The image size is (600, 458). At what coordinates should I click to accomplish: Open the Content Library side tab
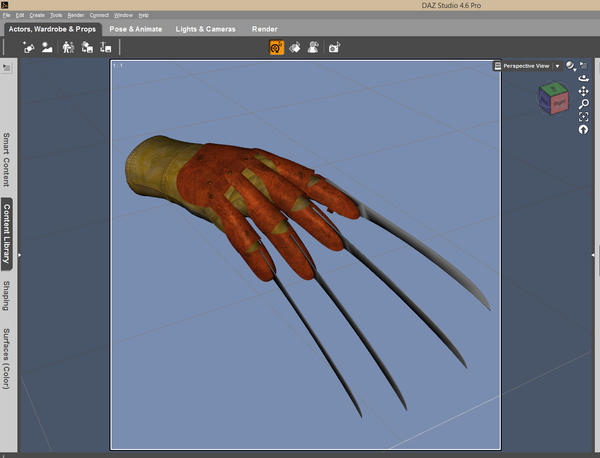point(7,234)
